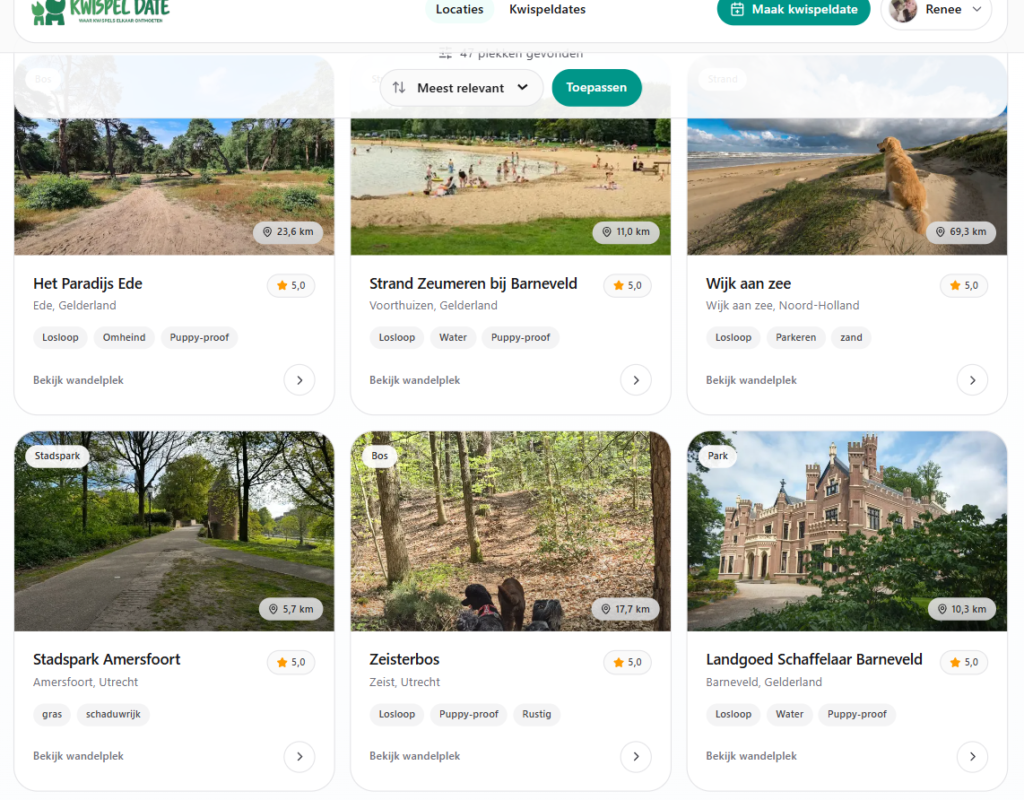The height and width of the screenshot is (800, 1024).
Task: Click the 69,3 km distance badge
Action: pos(961,232)
